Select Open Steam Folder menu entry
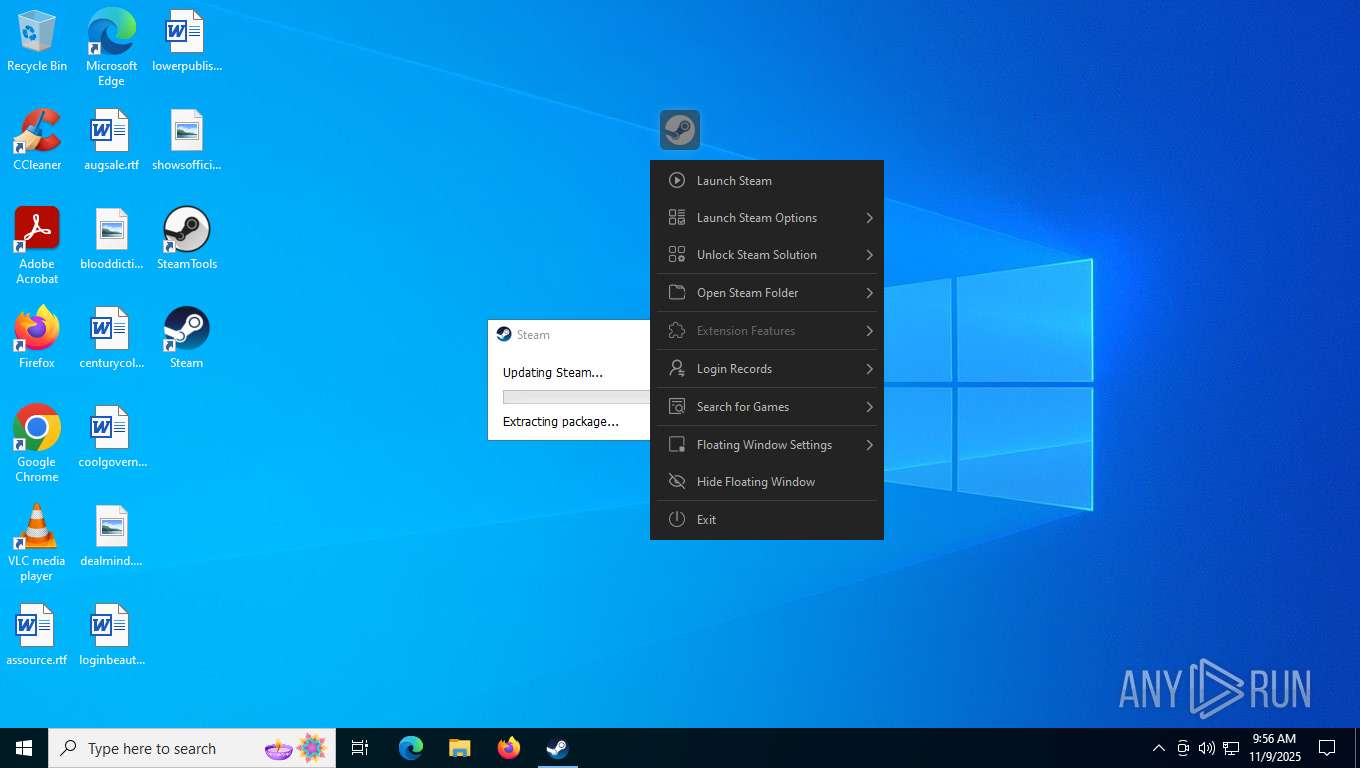This screenshot has width=1360, height=768. click(767, 292)
